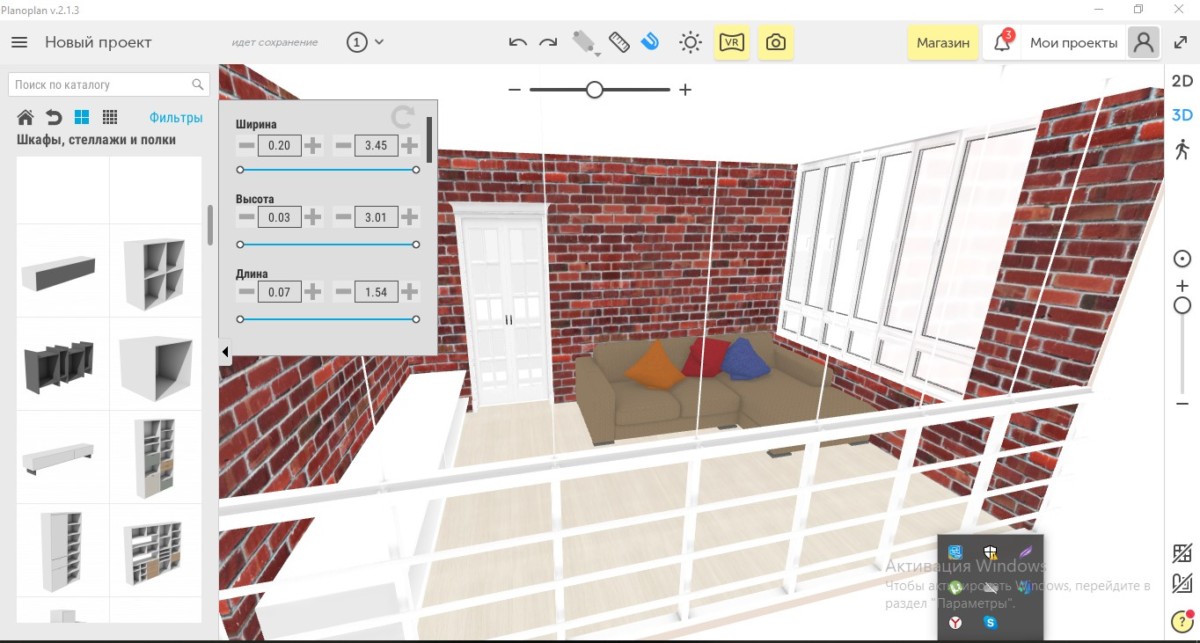Click the Ширина range slider
This screenshot has width=1200, height=643.
[x=328, y=170]
